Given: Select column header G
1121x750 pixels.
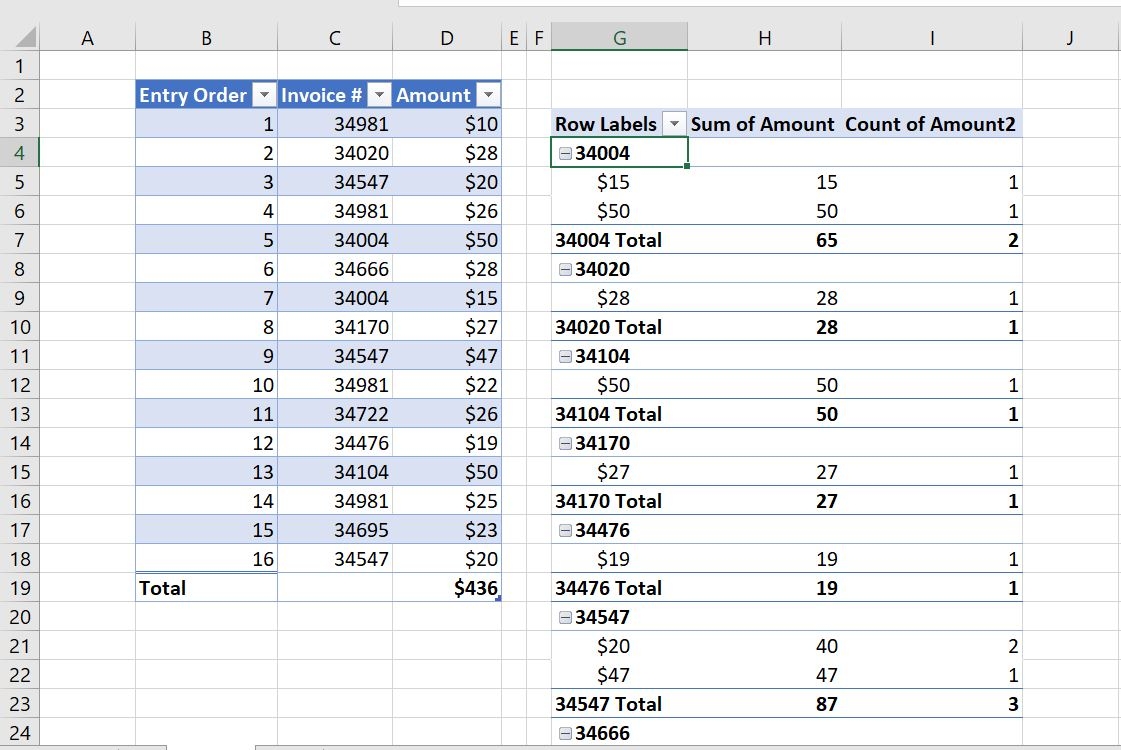Looking at the screenshot, I should [x=619, y=37].
